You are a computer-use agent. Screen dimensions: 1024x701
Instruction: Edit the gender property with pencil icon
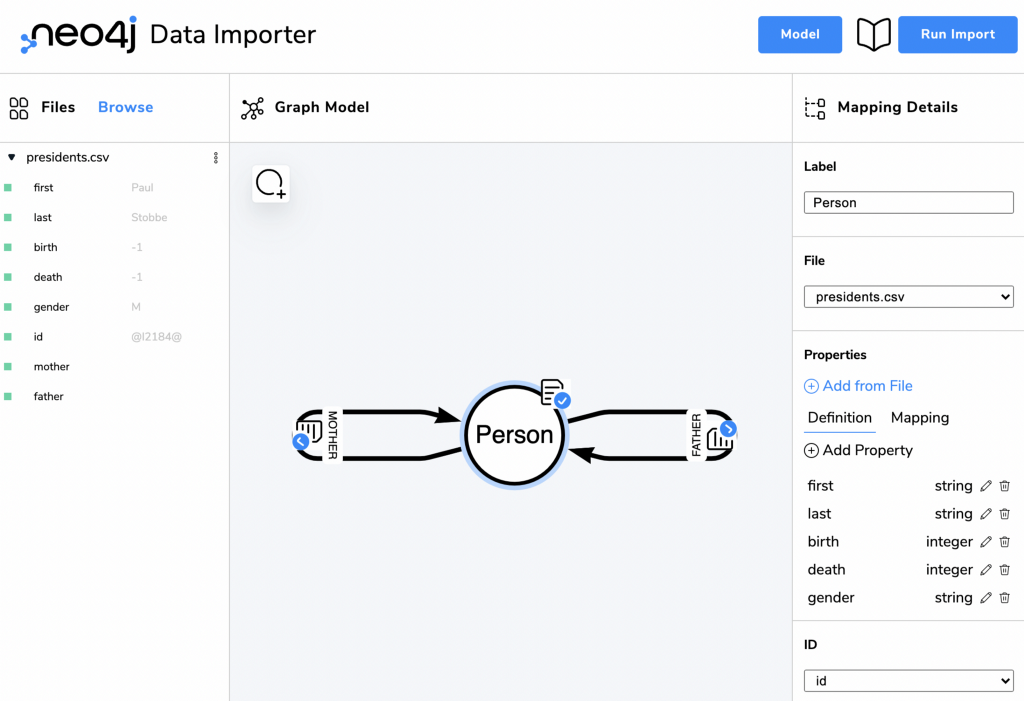coord(986,598)
